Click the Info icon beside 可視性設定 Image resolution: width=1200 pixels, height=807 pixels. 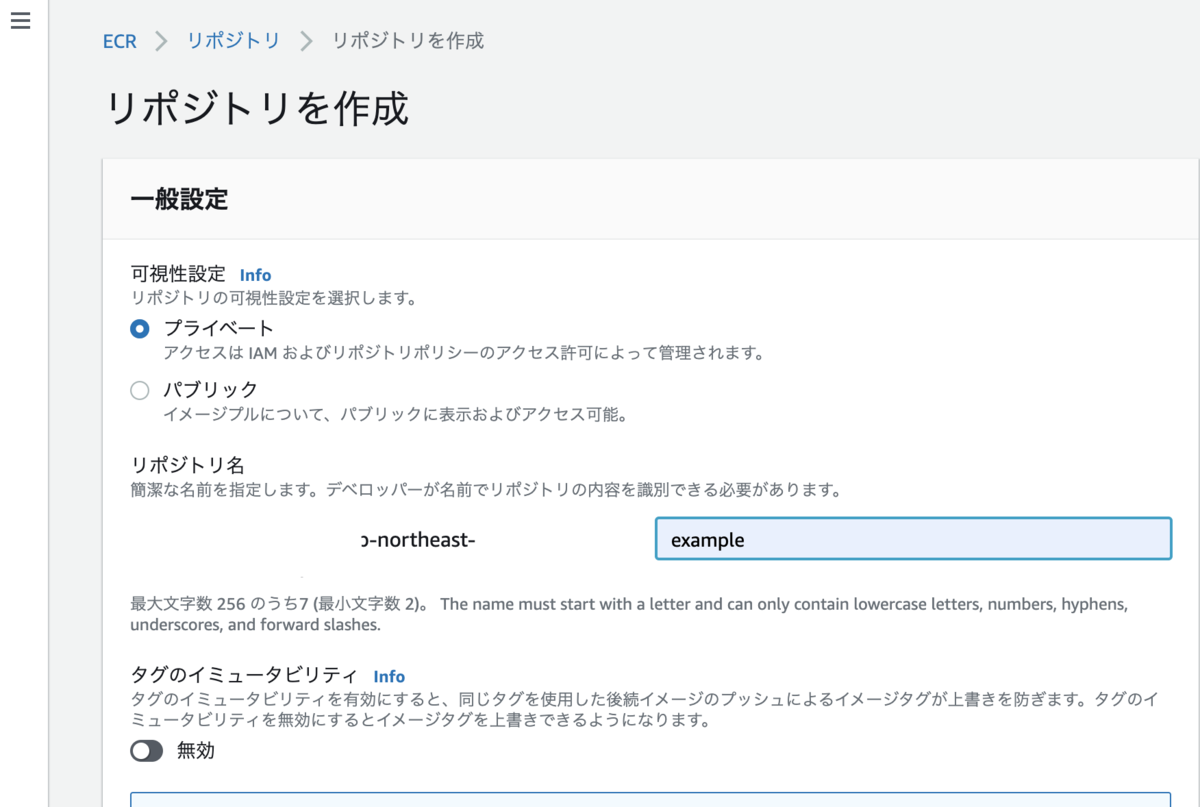(x=255, y=275)
